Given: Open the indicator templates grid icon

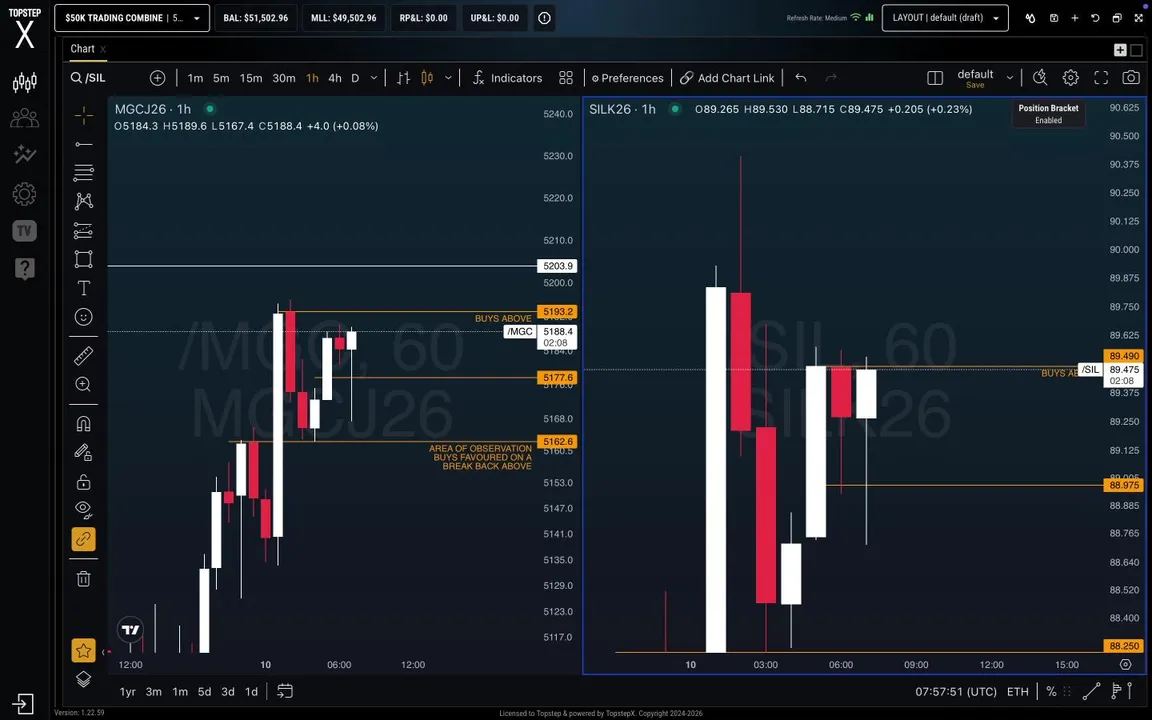Looking at the screenshot, I should (x=566, y=78).
